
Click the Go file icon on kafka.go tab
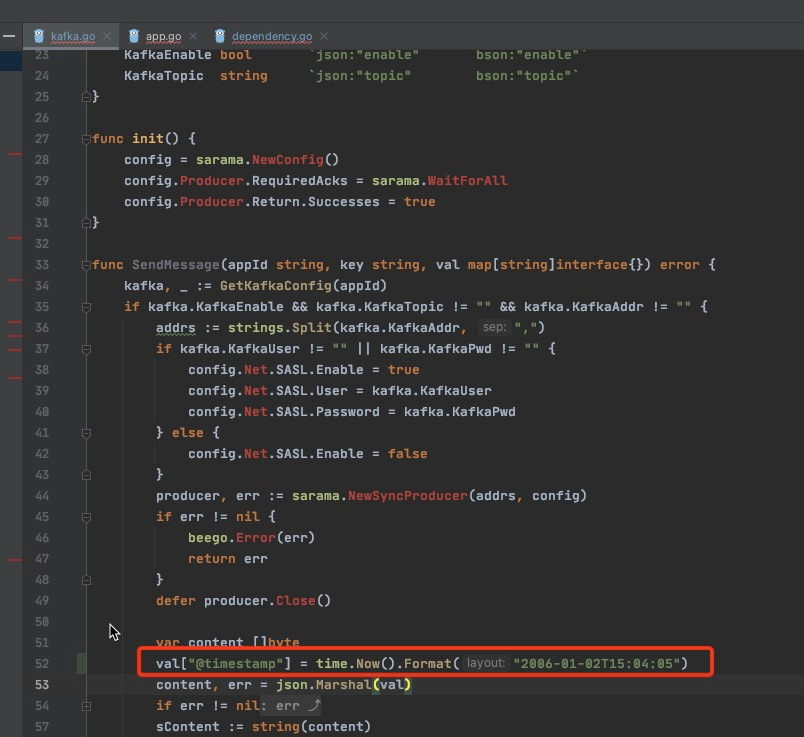click(38, 35)
